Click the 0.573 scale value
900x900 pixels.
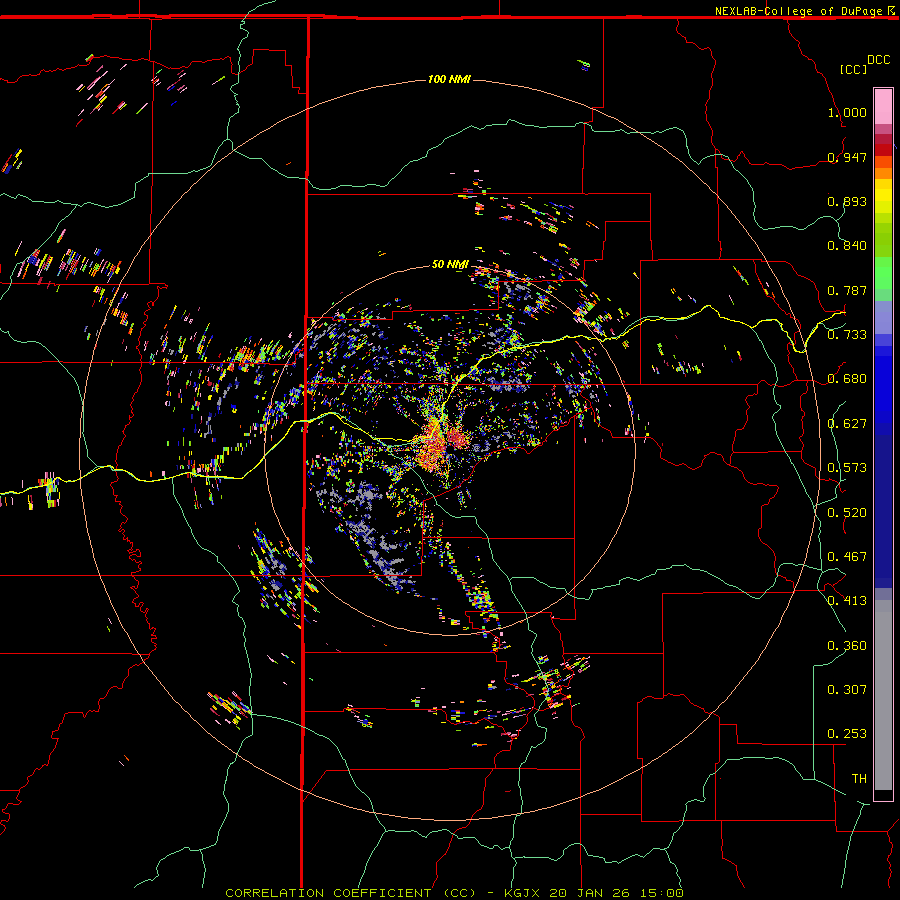847,468
